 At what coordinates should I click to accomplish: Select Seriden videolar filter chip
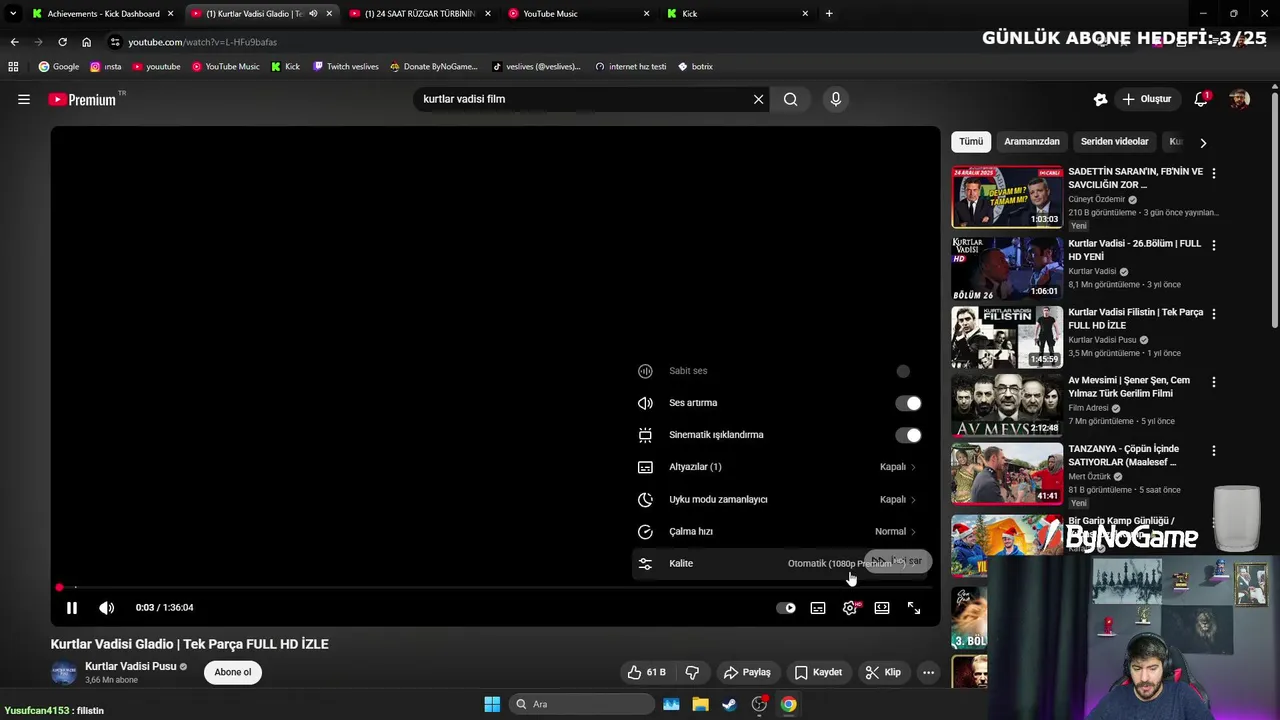tap(1114, 142)
